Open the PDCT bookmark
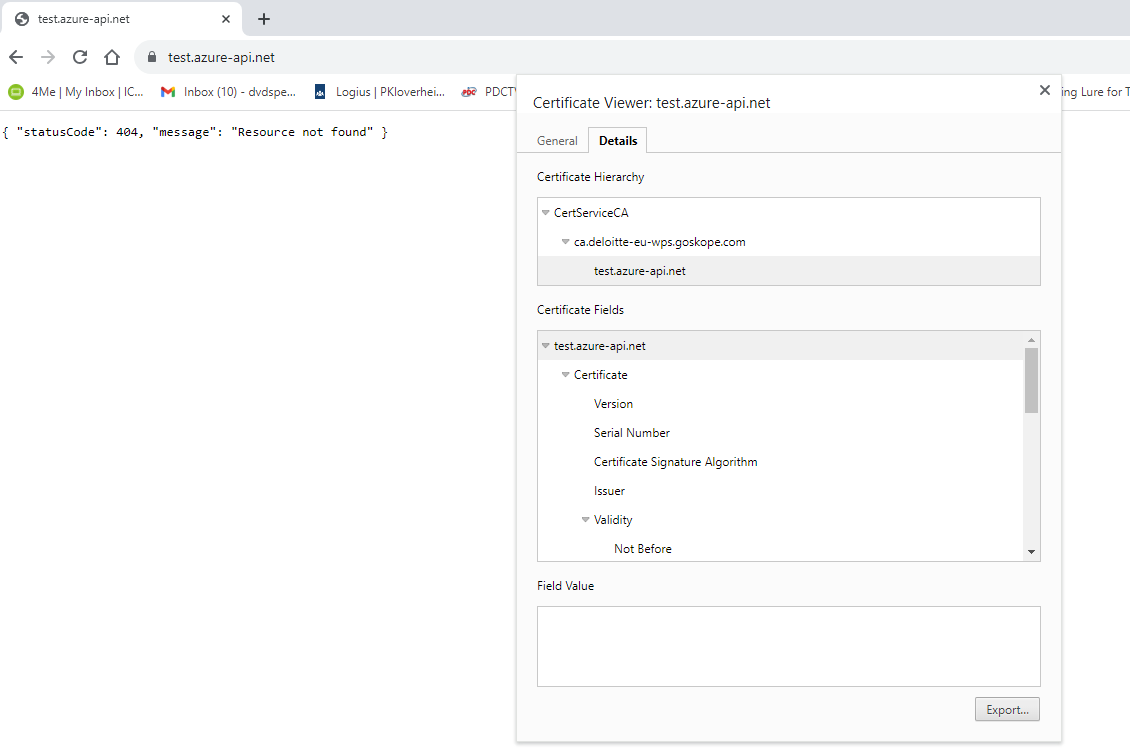1130x751 pixels. click(x=489, y=92)
